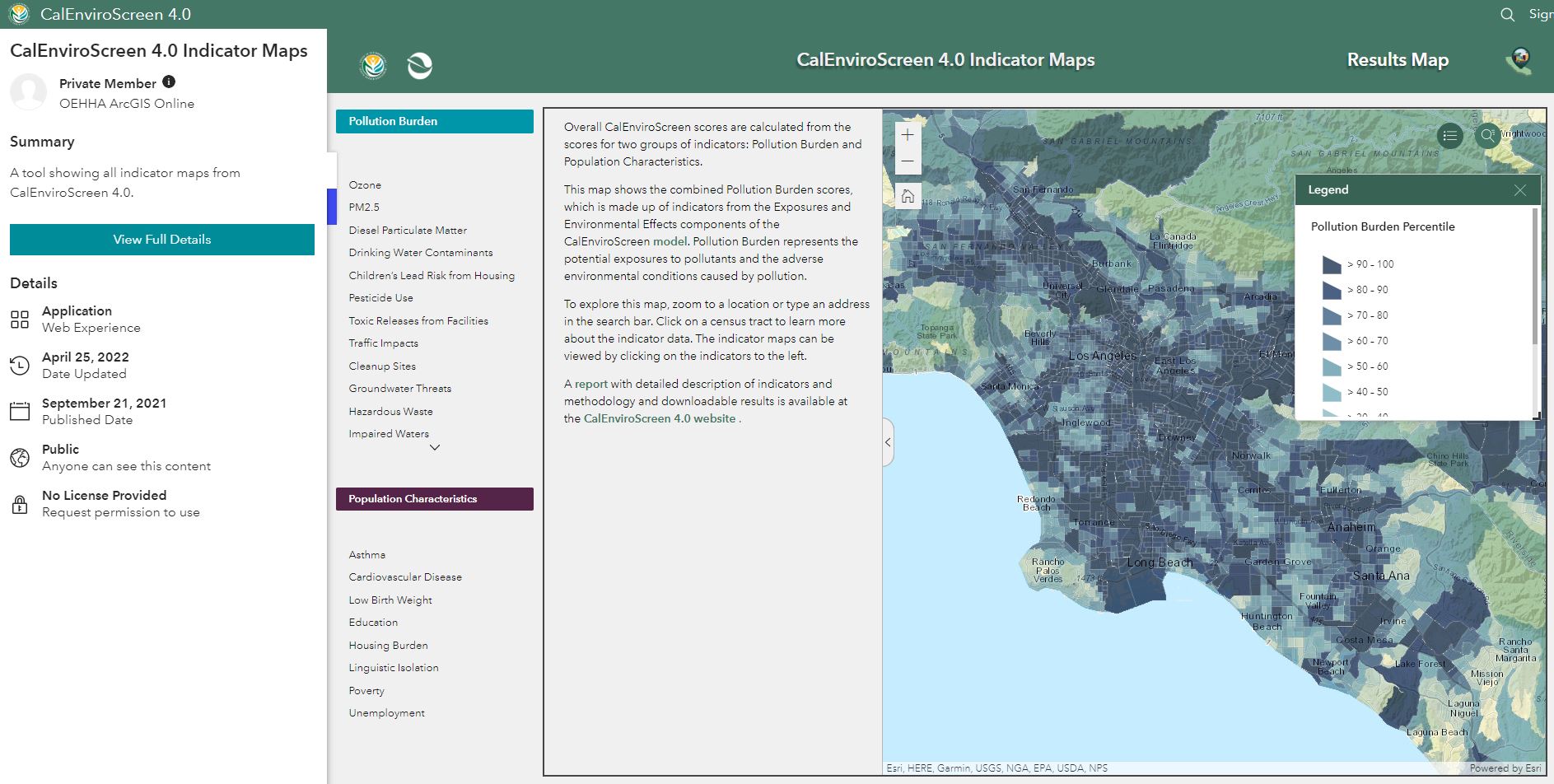
Task: Select the Population Characteristics tab
Action: click(x=435, y=499)
